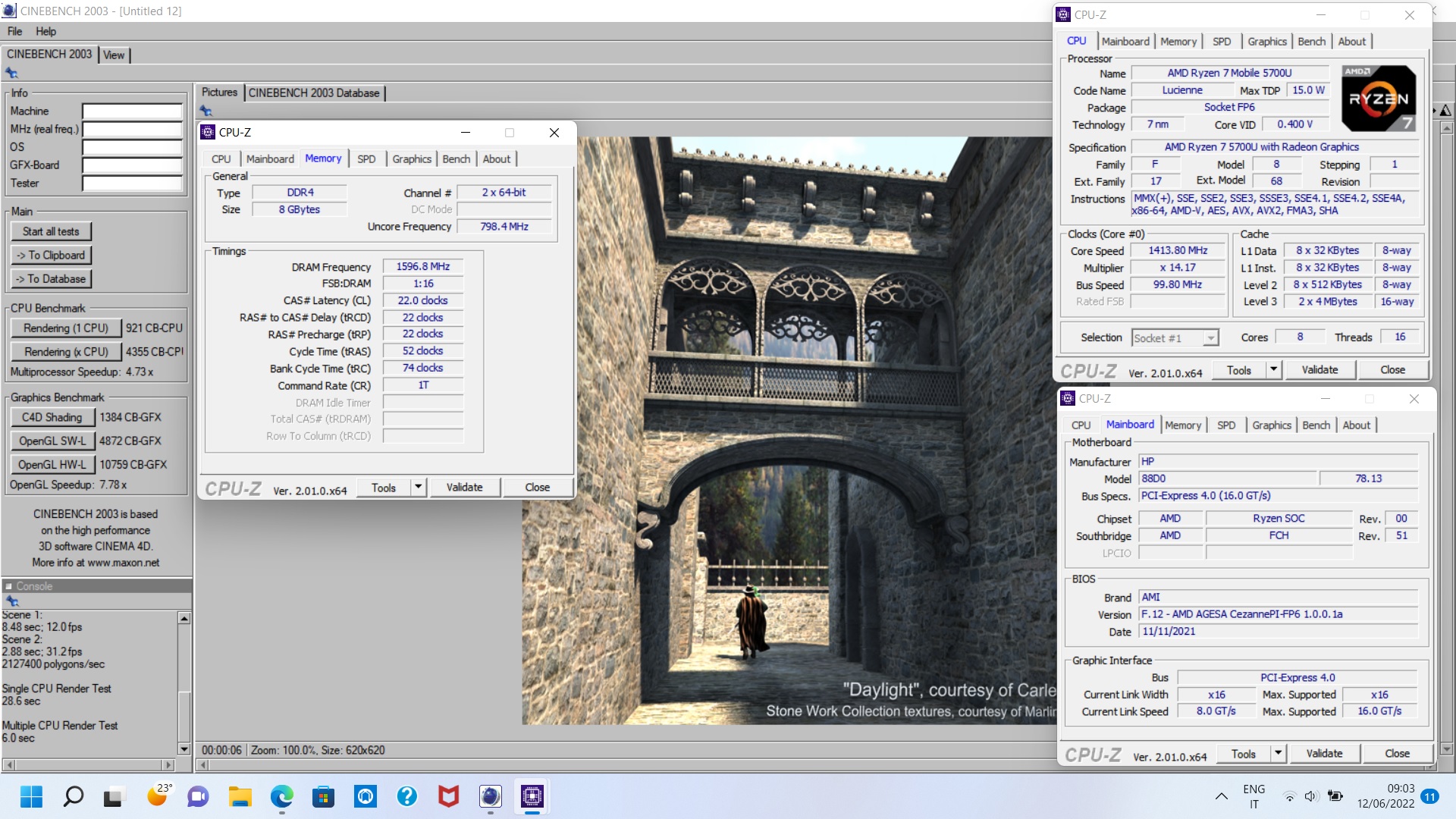Switch to CINEBENCH 2003 taskbar icon

[491, 796]
